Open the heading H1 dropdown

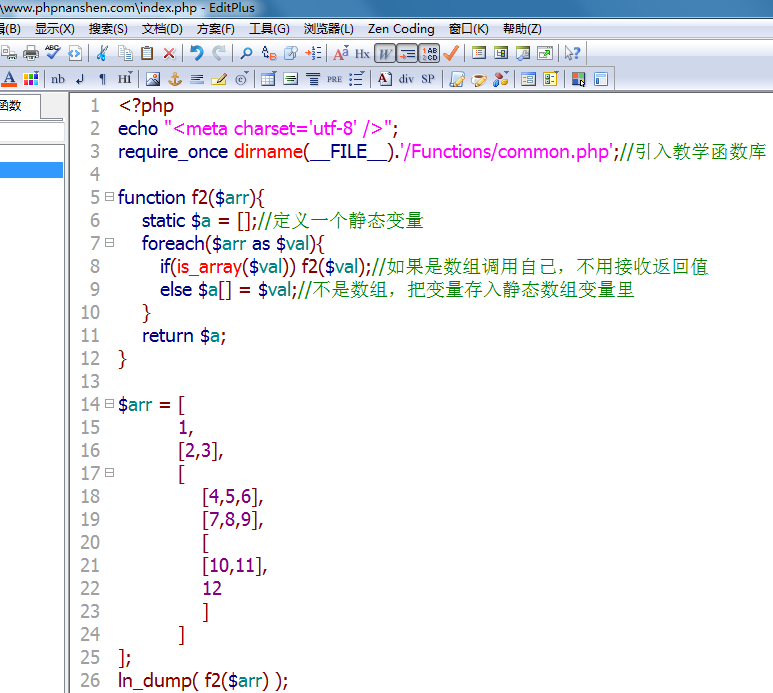[x=125, y=79]
